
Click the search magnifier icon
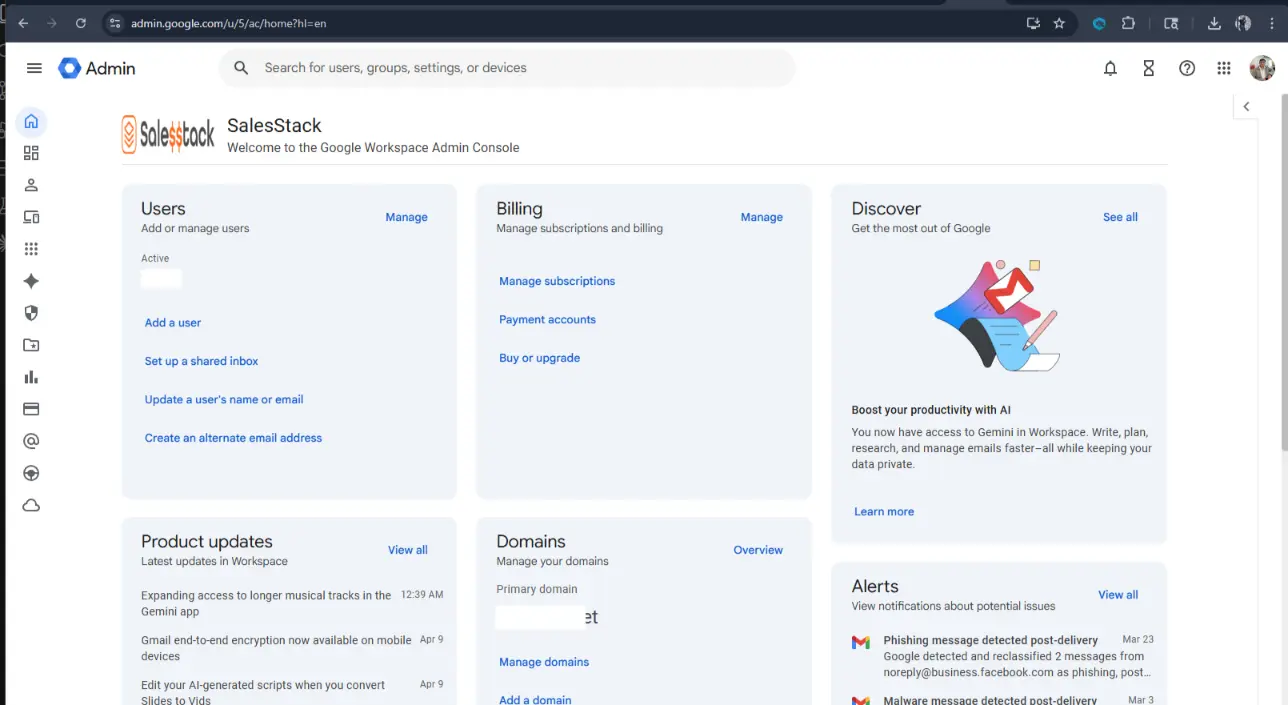241,68
